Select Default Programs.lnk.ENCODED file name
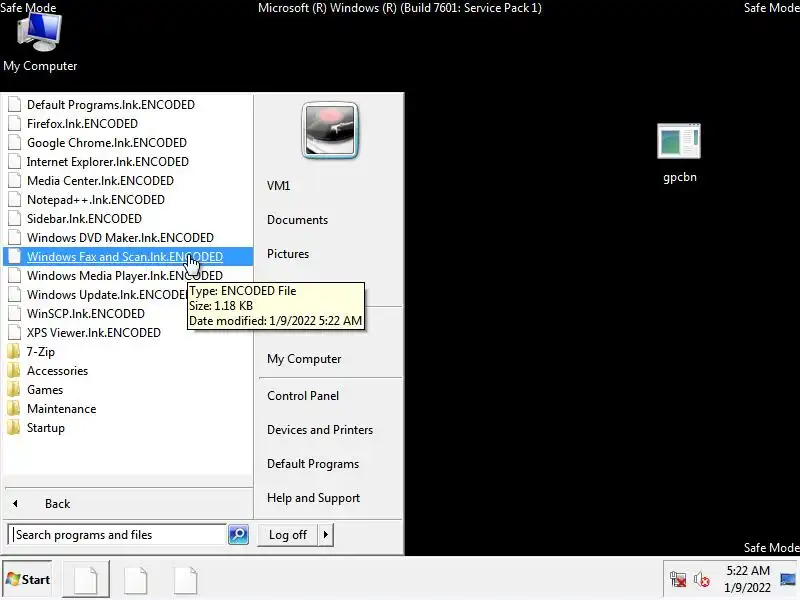The image size is (800, 600). (x=111, y=105)
